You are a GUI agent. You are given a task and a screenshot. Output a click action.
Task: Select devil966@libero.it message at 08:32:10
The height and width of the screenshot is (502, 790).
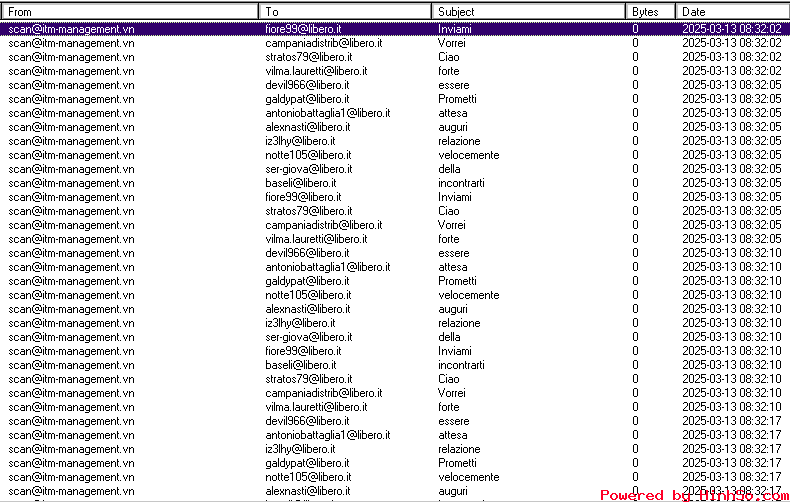(x=395, y=253)
